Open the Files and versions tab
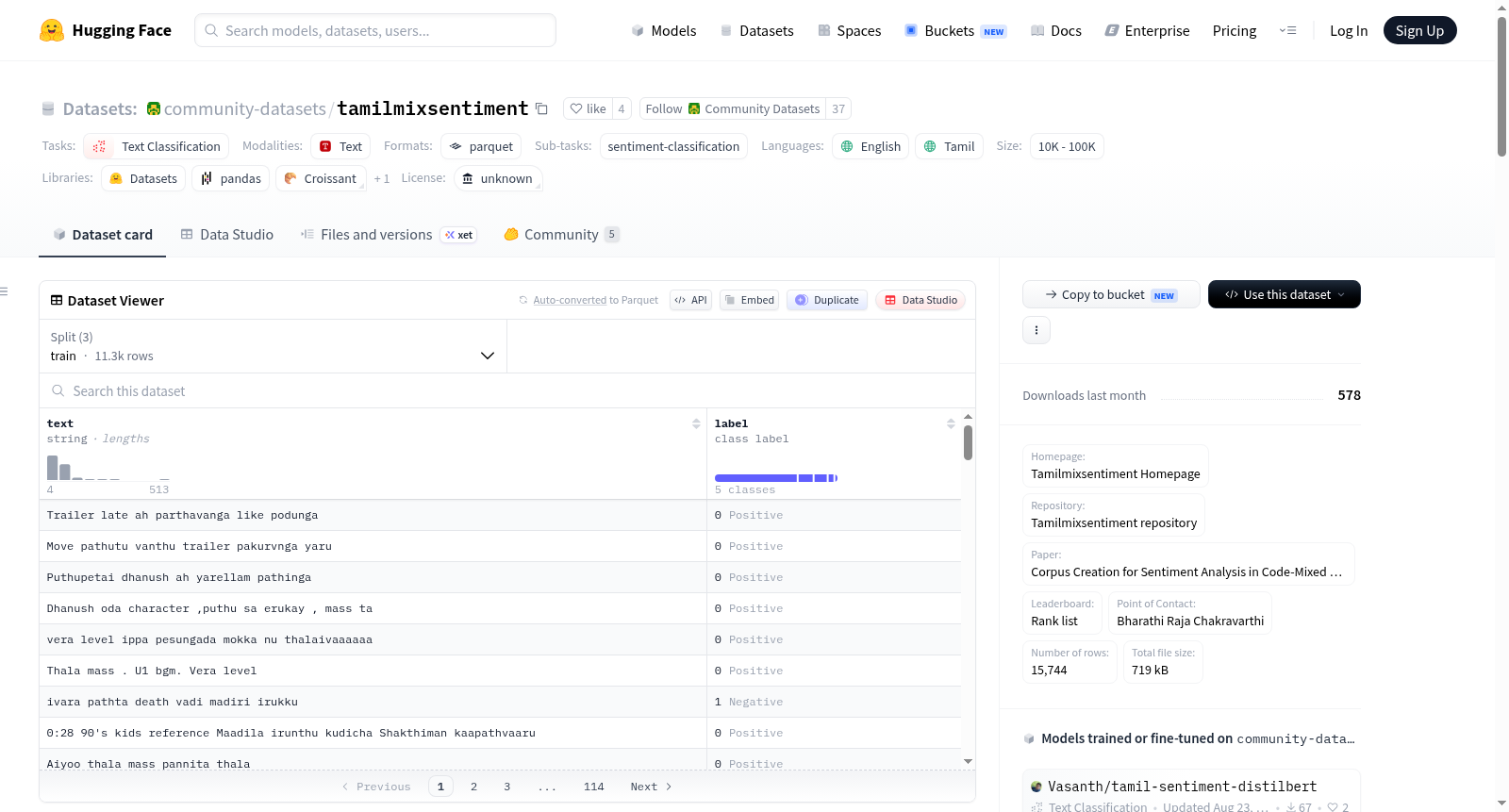The width and height of the screenshot is (1509, 812). tap(388, 235)
